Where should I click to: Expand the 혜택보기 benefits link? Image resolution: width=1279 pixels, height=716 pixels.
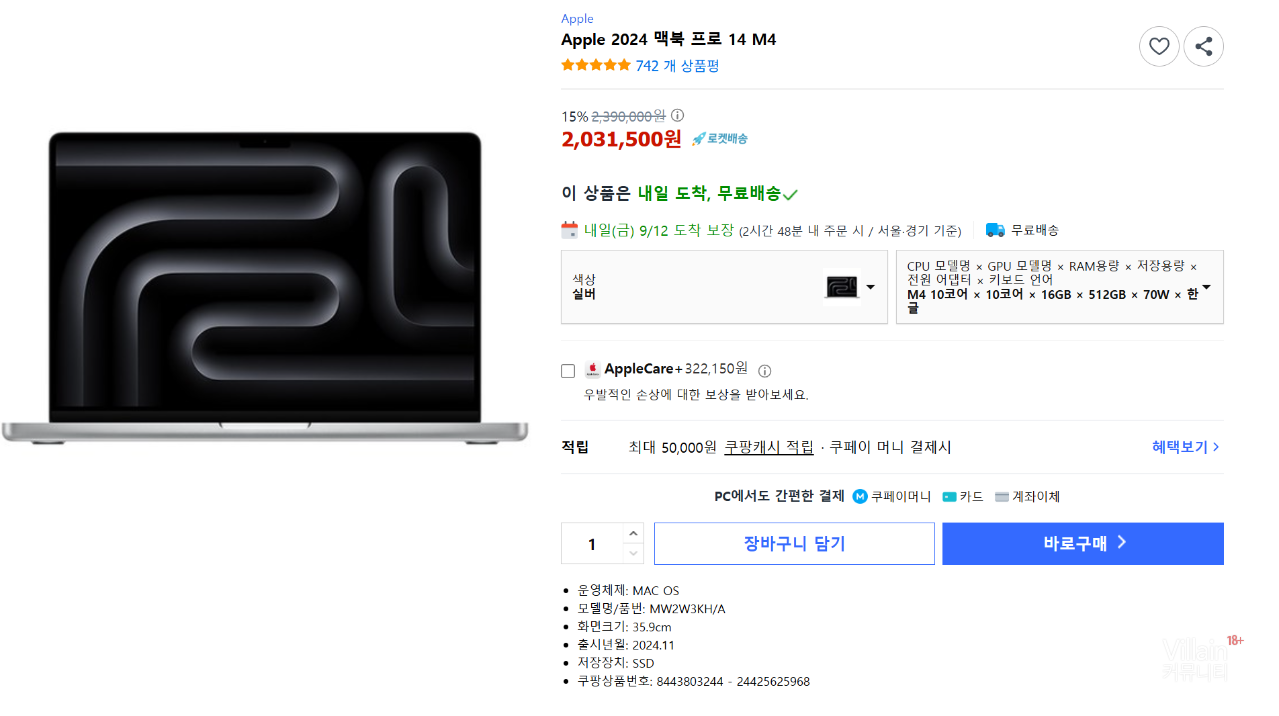click(1186, 447)
